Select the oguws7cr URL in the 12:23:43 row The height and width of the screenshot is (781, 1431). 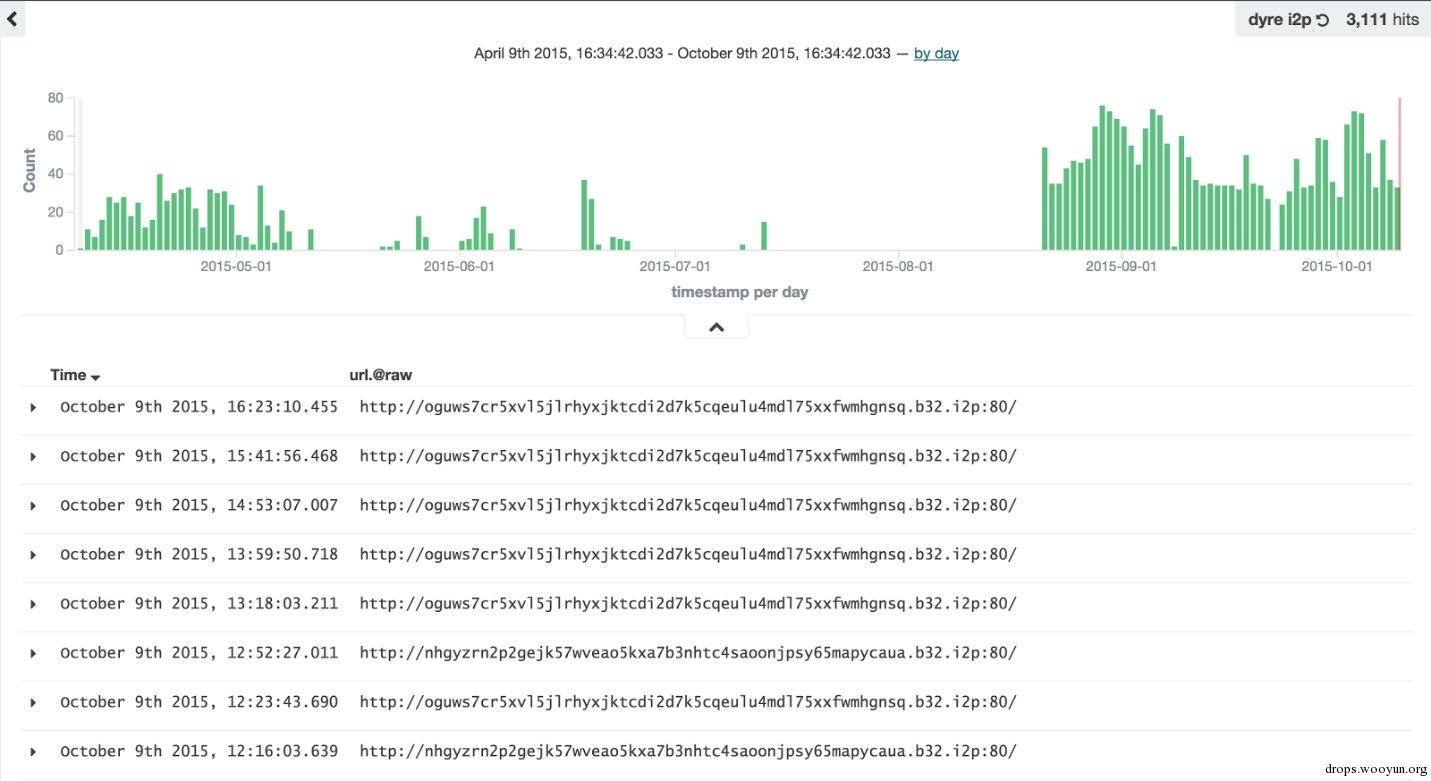point(688,702)
